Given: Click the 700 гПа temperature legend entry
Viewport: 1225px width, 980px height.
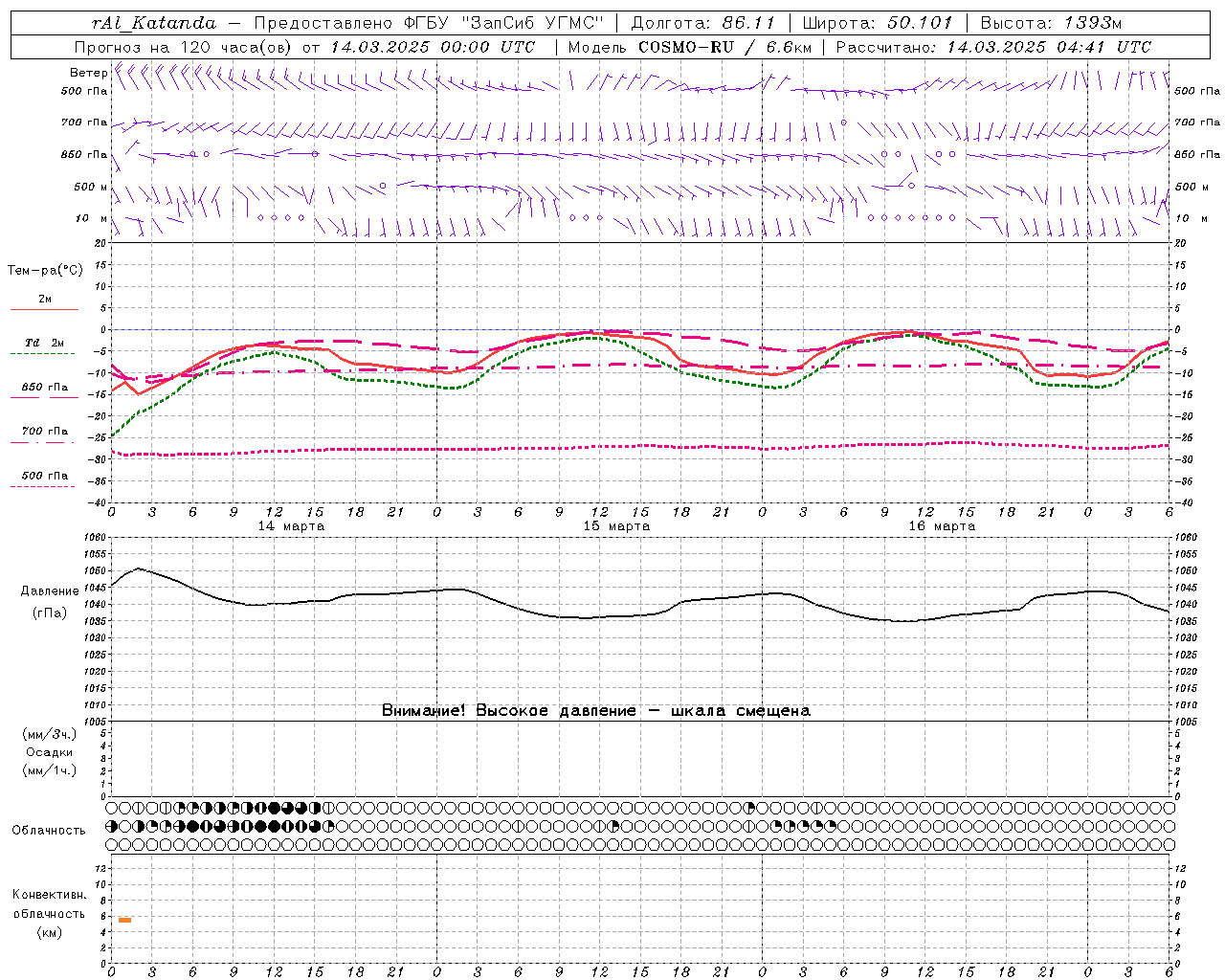Looking at the screenshot, I should point(44,431).
